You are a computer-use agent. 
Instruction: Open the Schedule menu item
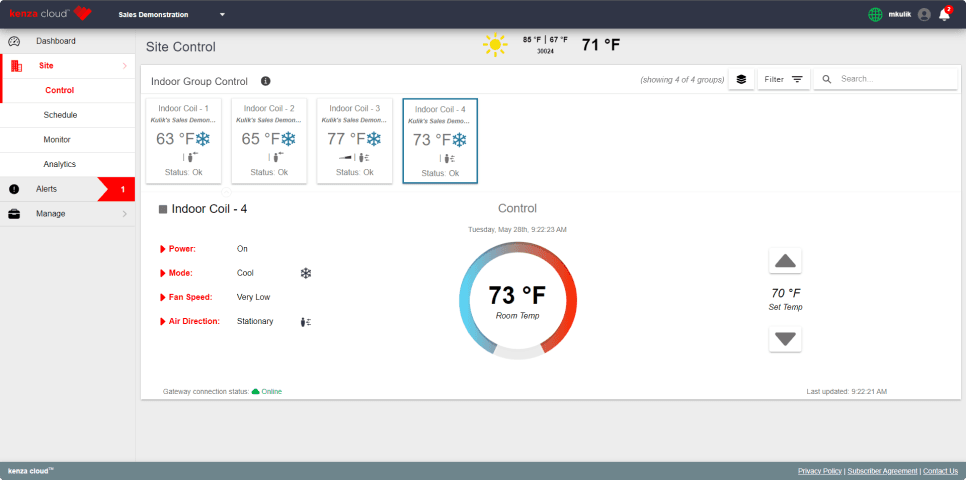[x=60, y=115]
